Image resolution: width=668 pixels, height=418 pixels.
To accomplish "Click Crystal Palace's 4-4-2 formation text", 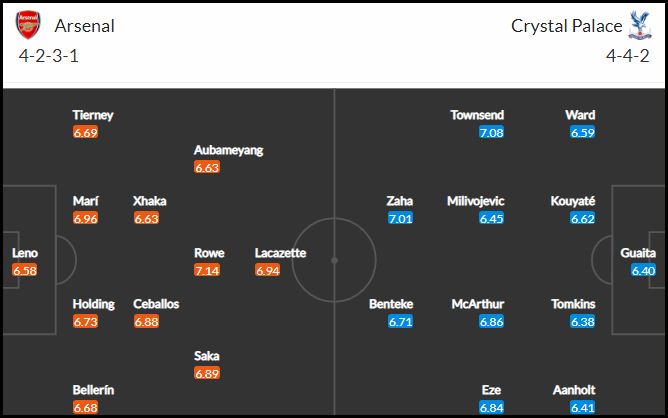I will pyautogui.click(x=628, y=56).
